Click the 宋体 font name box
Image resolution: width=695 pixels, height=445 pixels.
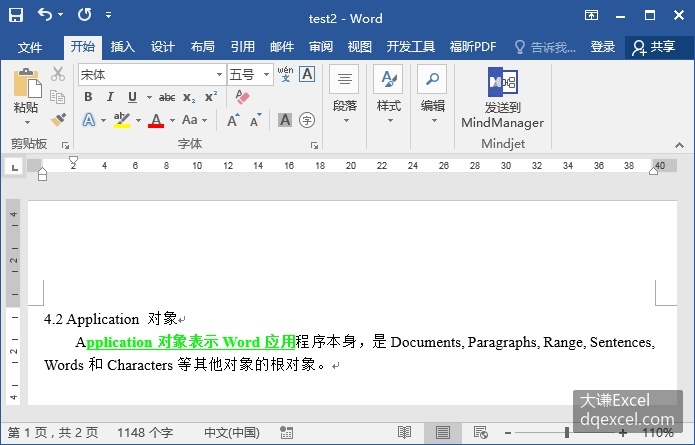pos(146,74)
